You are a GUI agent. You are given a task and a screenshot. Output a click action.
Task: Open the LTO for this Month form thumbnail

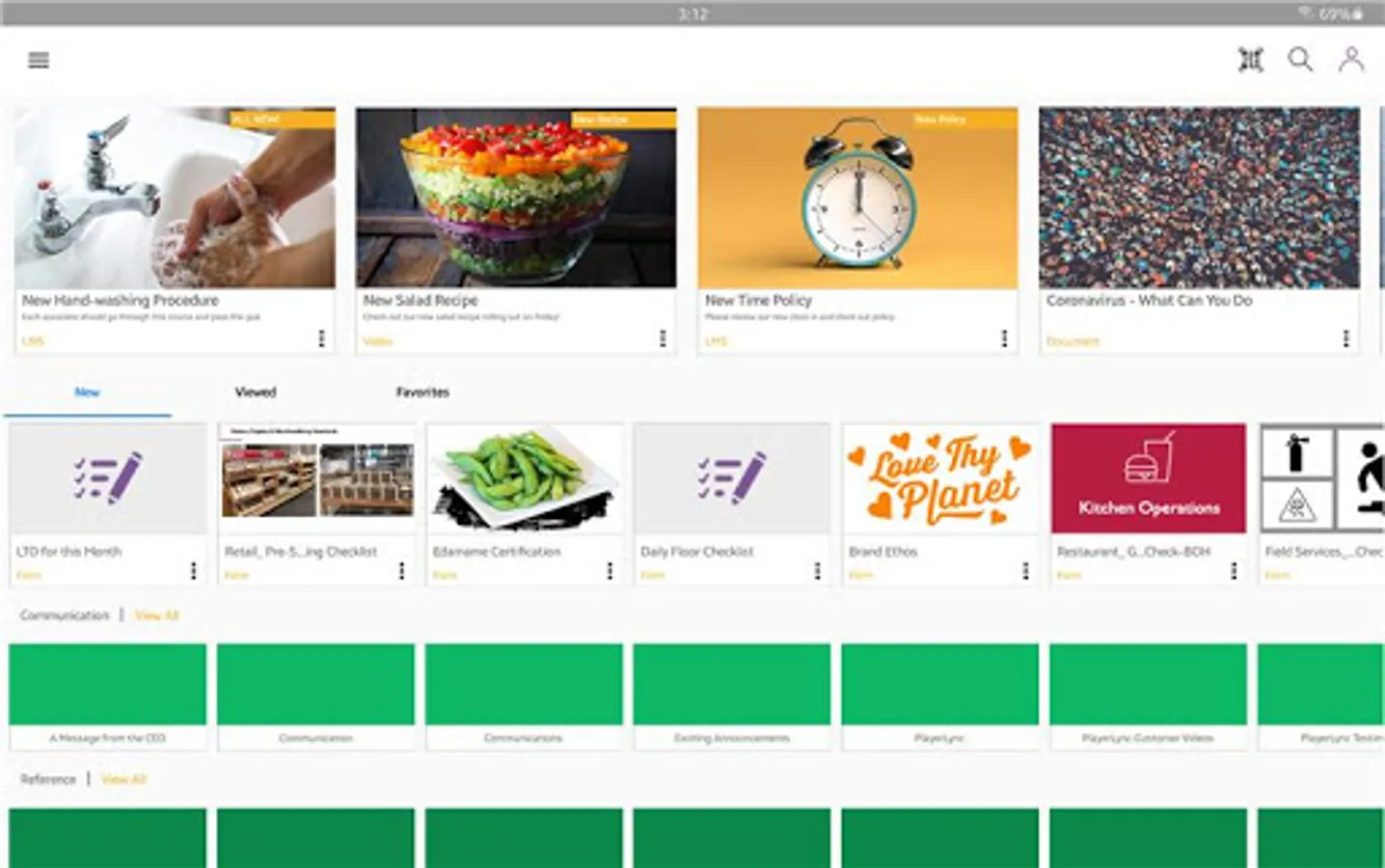[108, 478]
